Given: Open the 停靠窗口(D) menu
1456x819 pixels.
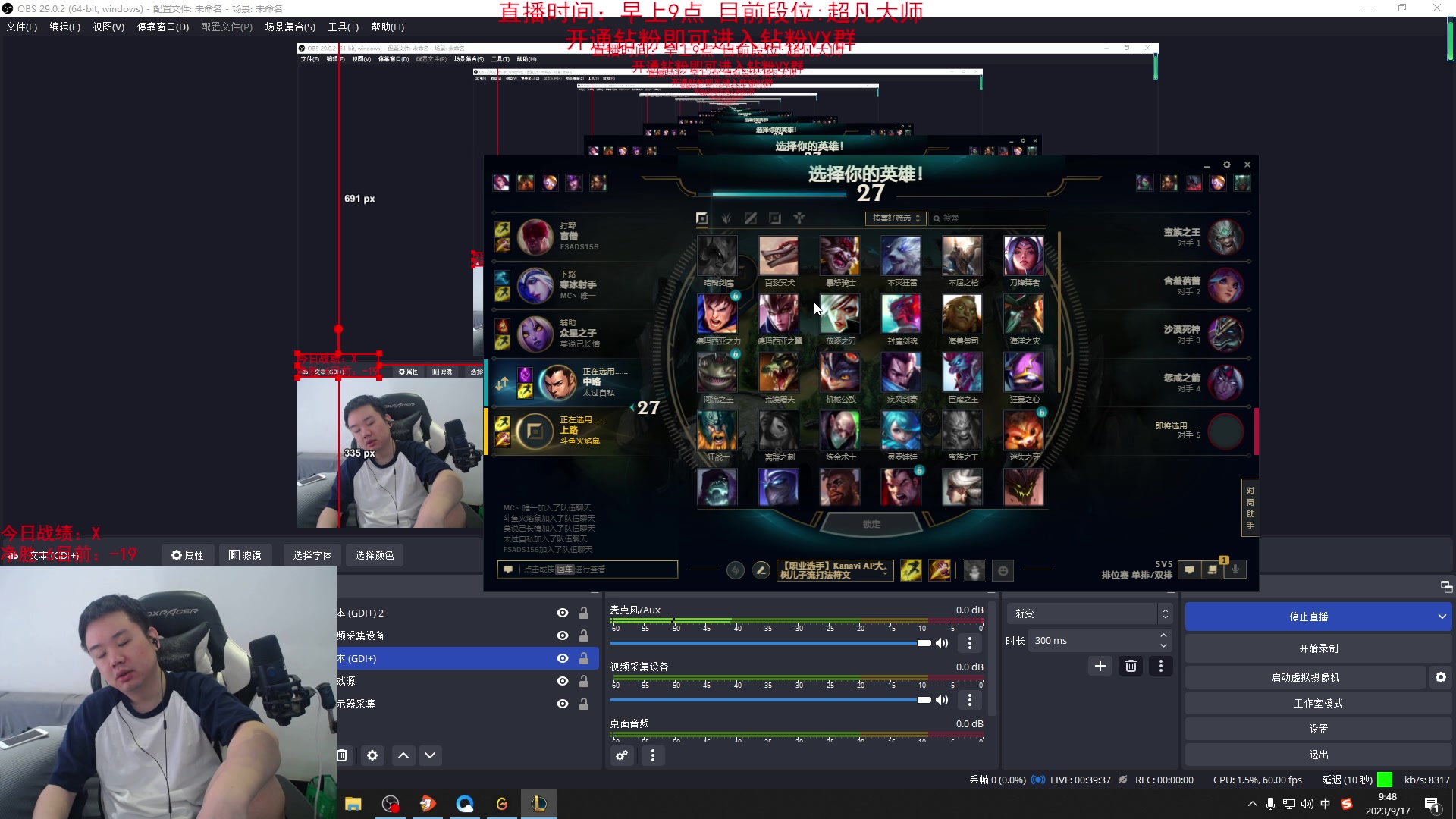Looking at the screenshot, I should [x=163, y=27].
